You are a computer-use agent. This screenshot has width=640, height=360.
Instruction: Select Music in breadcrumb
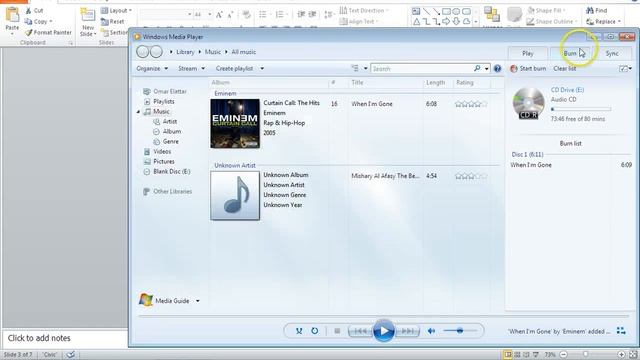coord(213,52)
